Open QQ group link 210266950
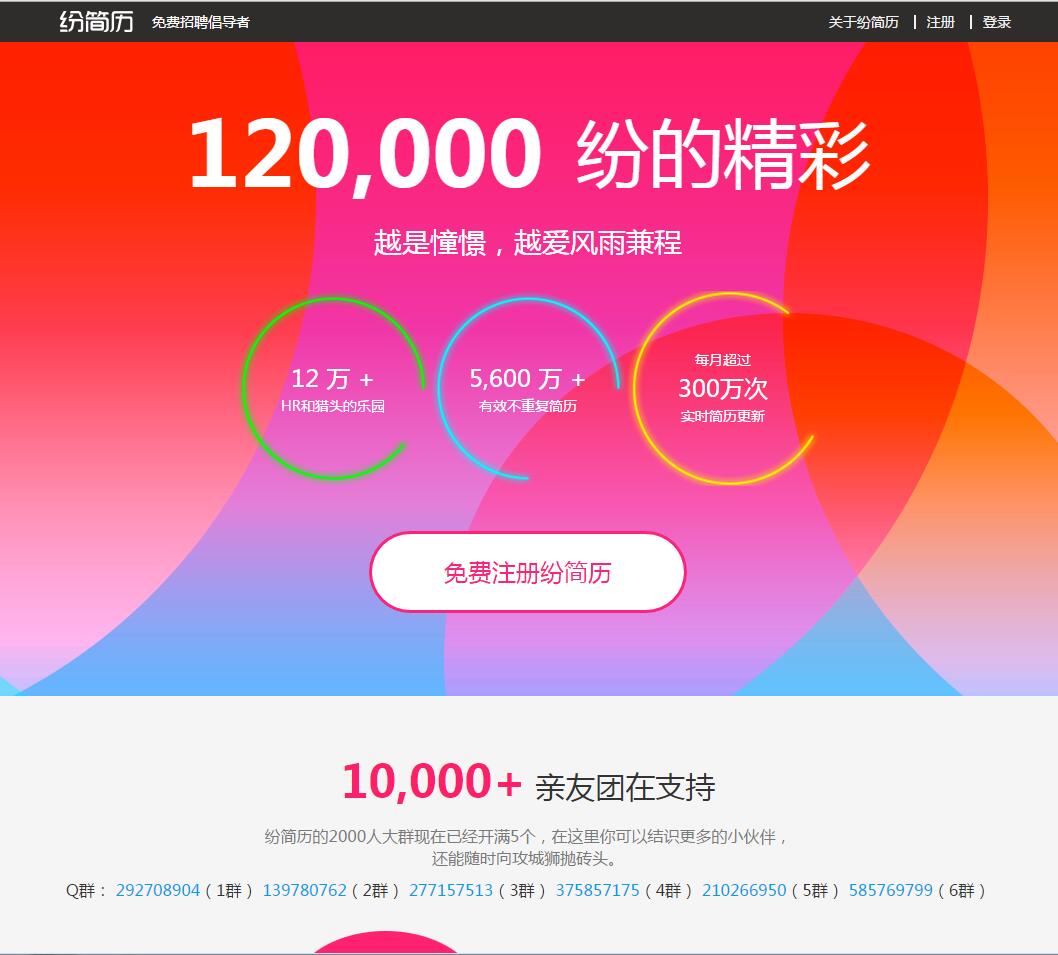Viewport: 1058px width, 955px height. coord(744,890)
